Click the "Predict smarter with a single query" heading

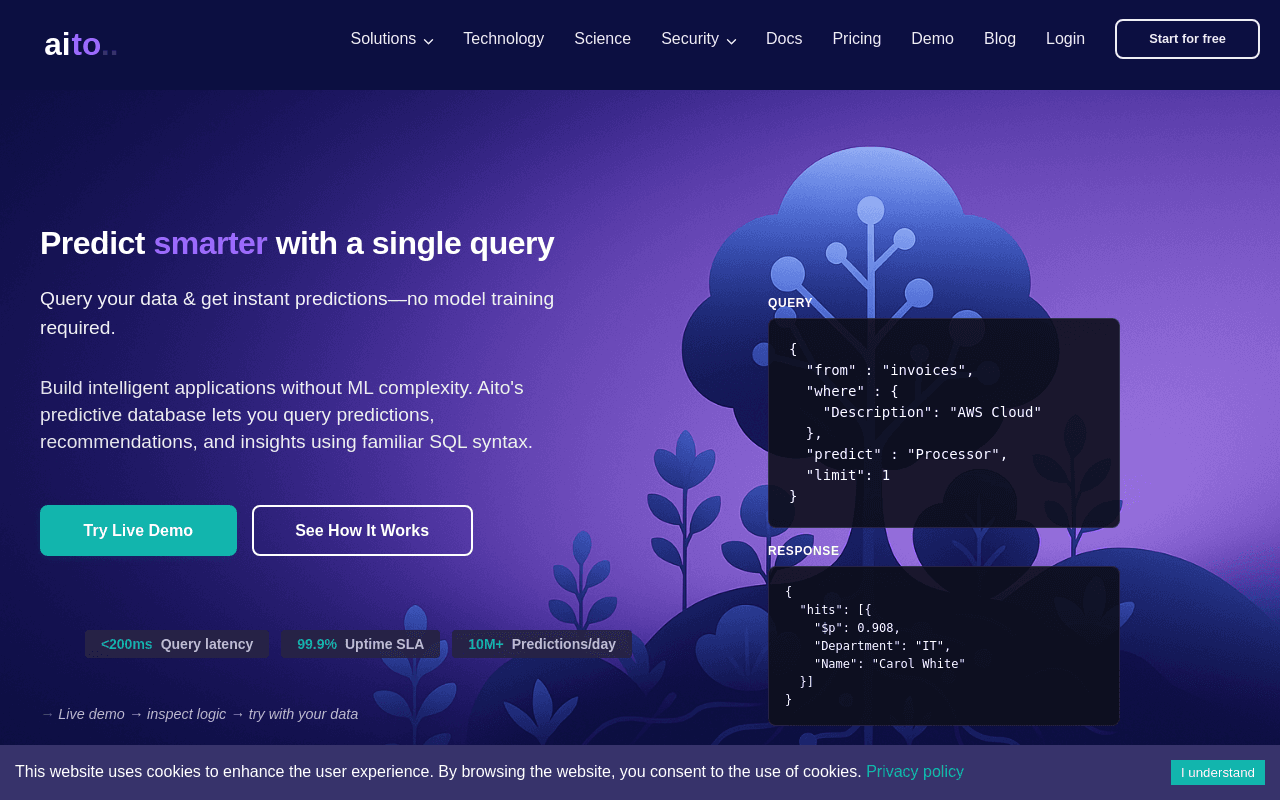pos(297,243)
